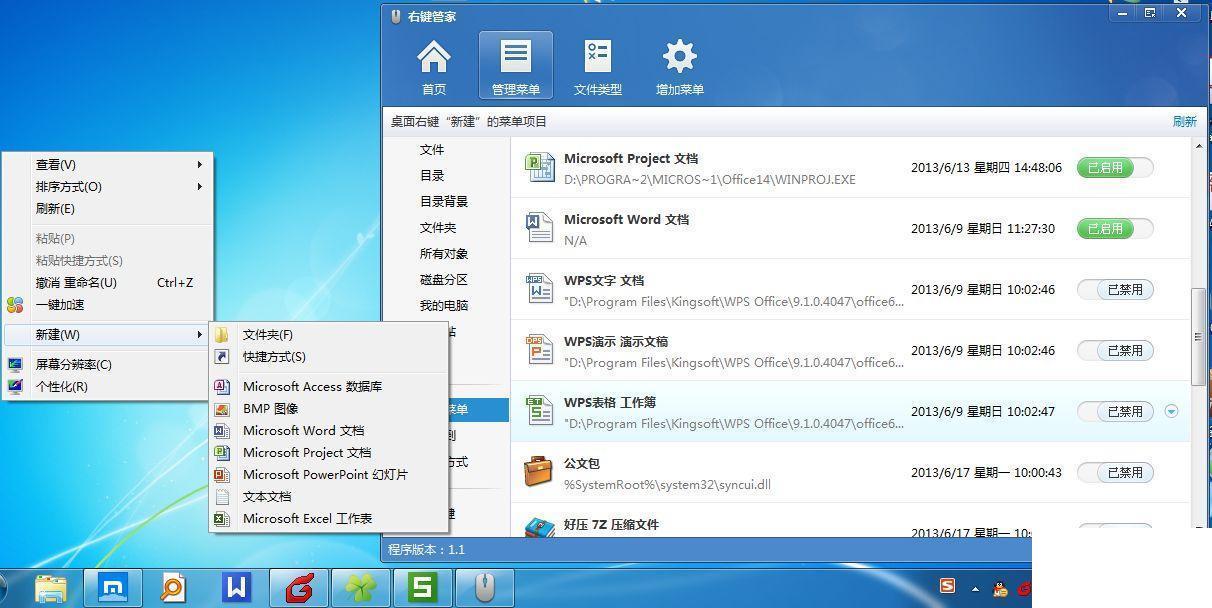The width and height of the screenshot is (1212, 608).
Task: Click the 一键加速 icon in context menu
Action: 15,305
